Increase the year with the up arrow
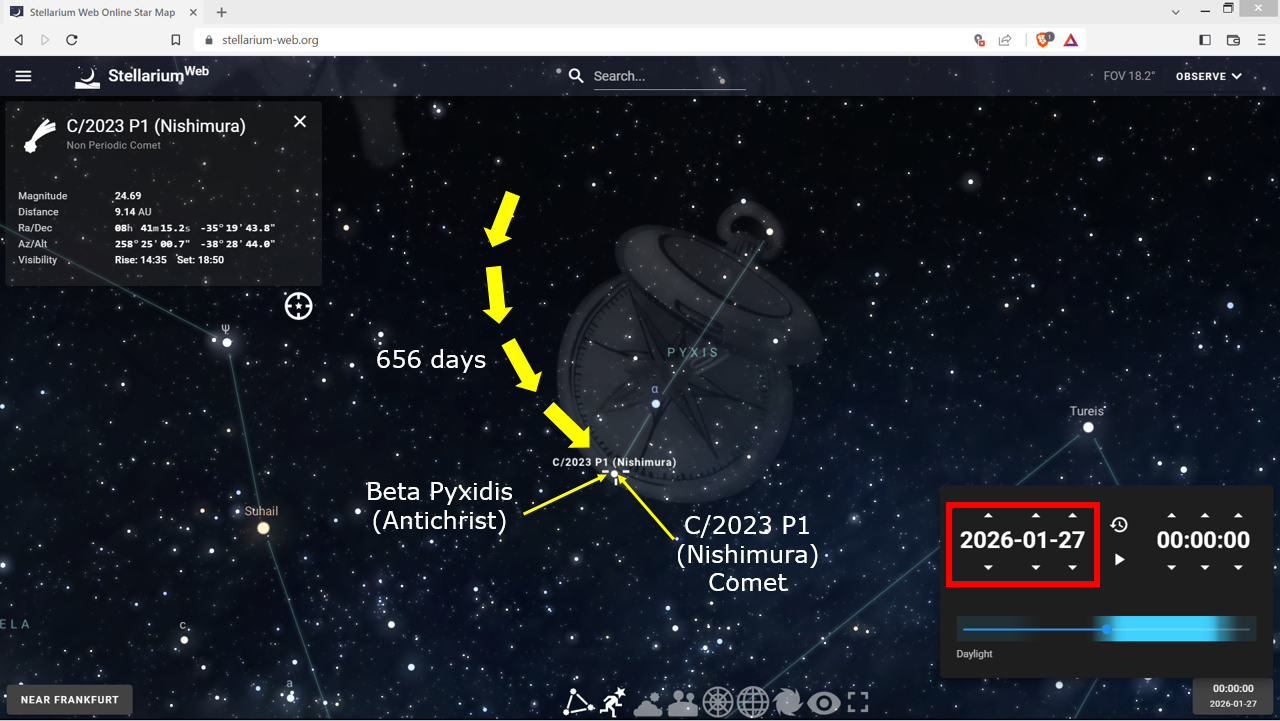Screen dimensions: 1280x721 [x=988, y=515]
